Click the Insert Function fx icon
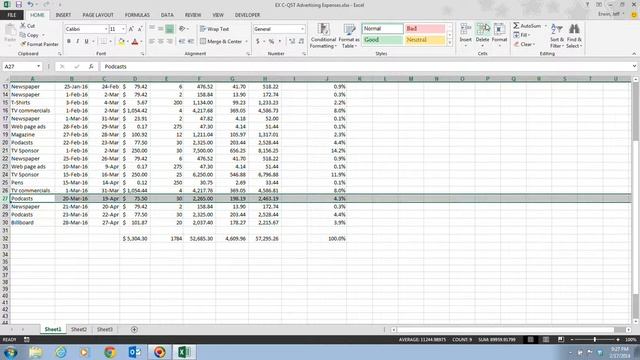Image resolution: width=640 pixels, height=360 pixels. point(91,67)
